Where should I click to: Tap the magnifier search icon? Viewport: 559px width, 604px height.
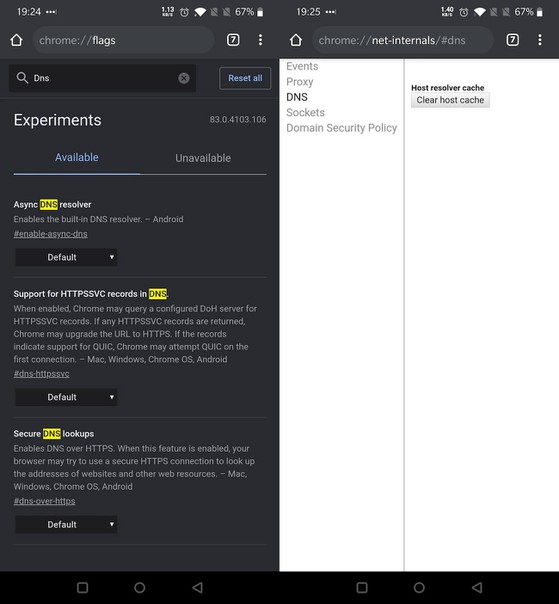click(x=22, y=78)
